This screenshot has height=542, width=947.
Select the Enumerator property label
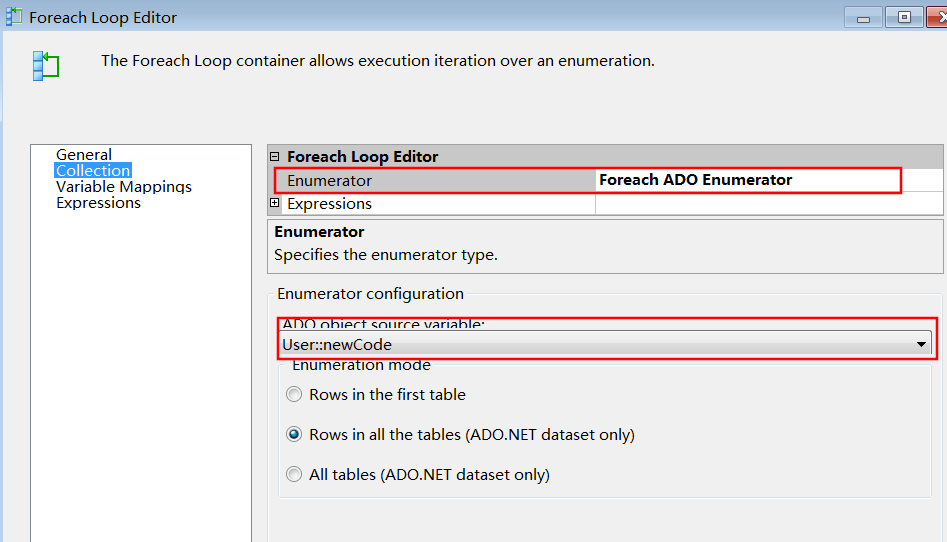[329, 181]
